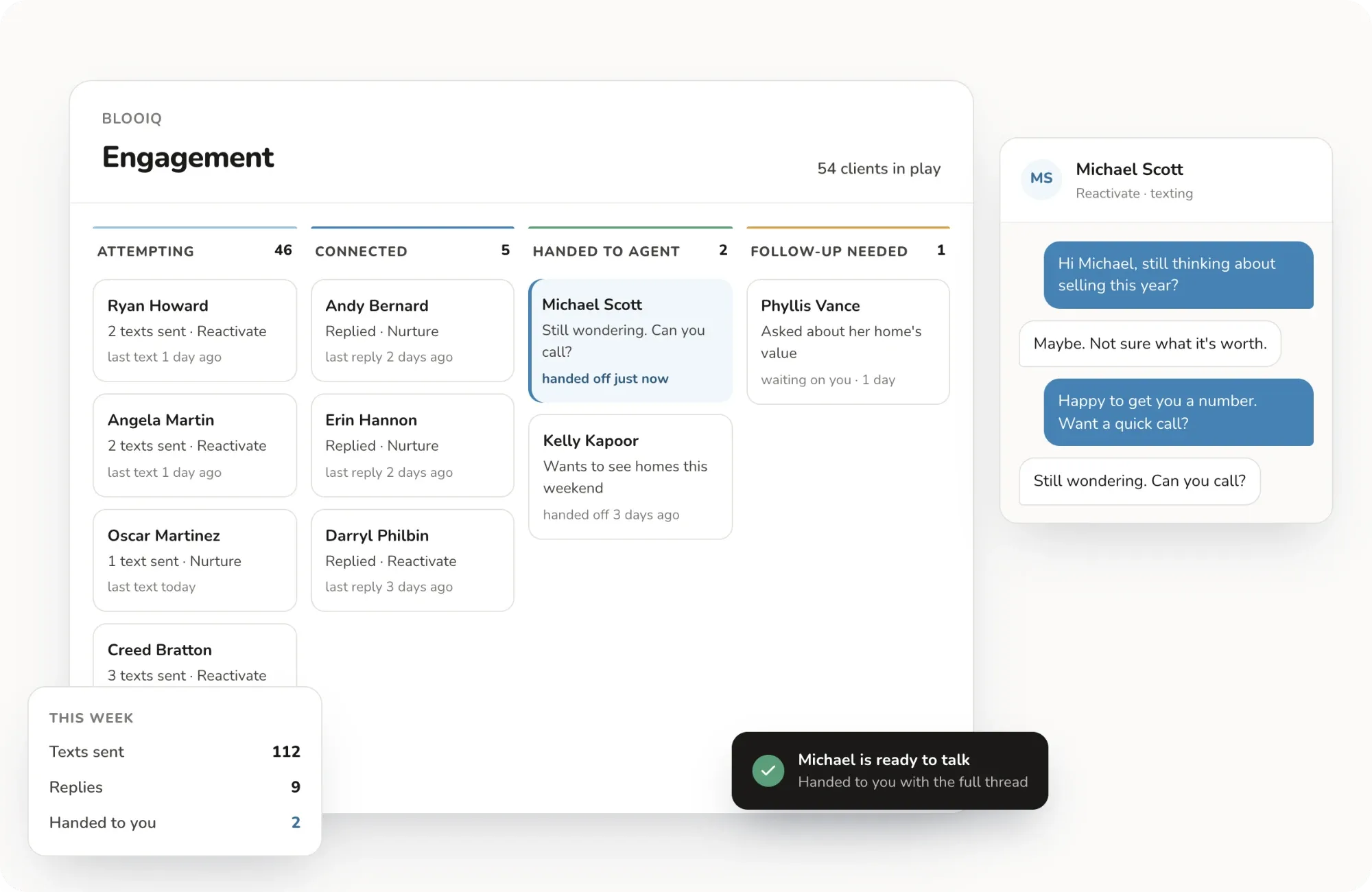Screen dimensions: 1372x892
Task: Click the Replies row in This Week
Action: [175, 787]
